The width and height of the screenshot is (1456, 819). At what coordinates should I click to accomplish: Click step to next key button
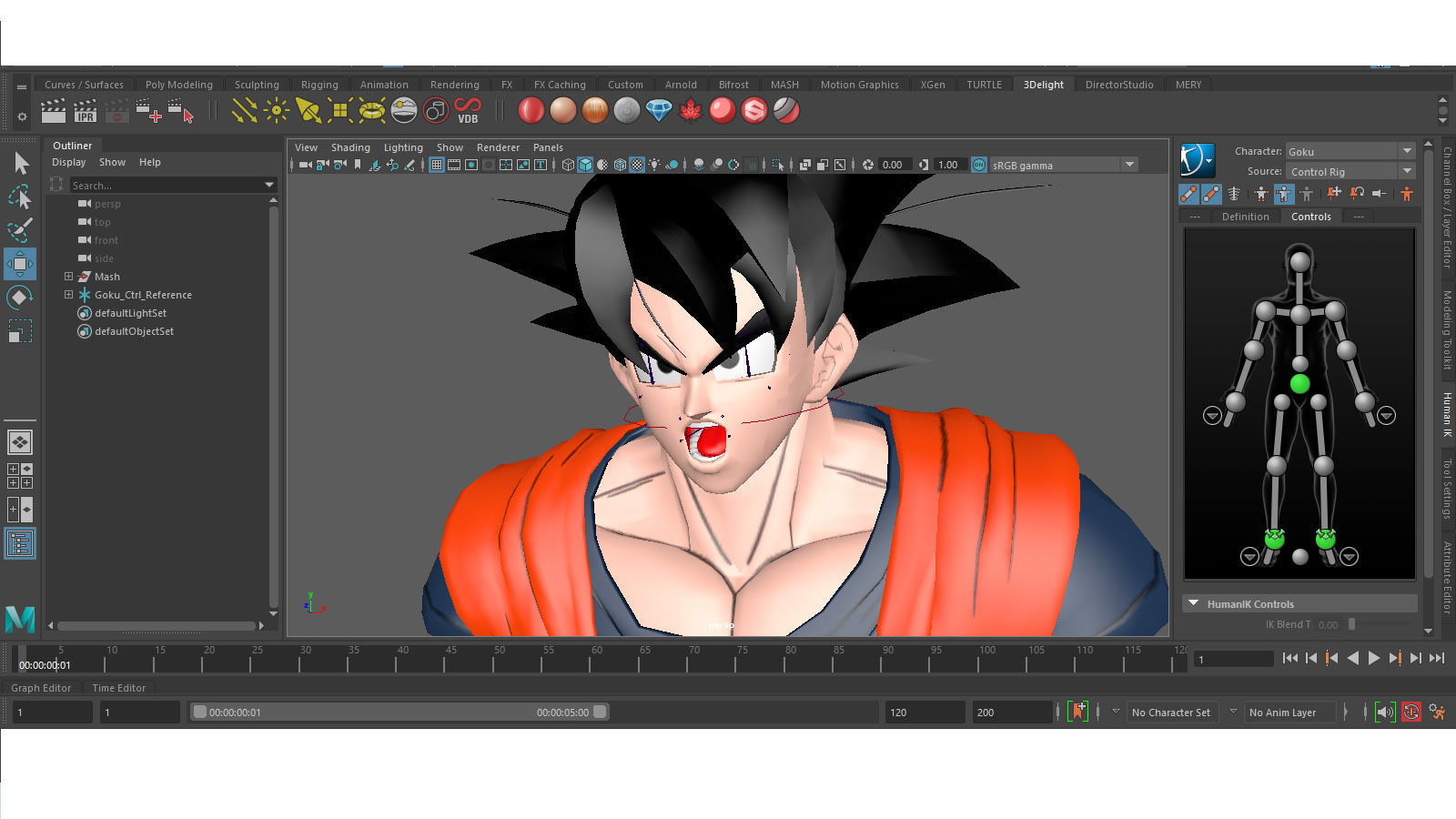click(x=1395, y=658)
